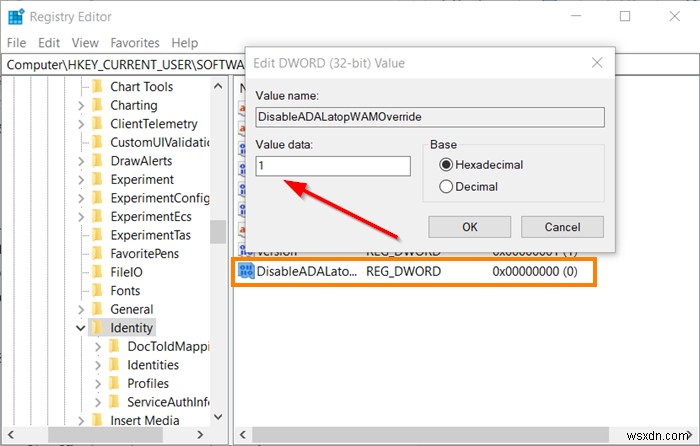Expand the Experiment tree node
The width and height of the screenshot is (700, 446).
81,179
